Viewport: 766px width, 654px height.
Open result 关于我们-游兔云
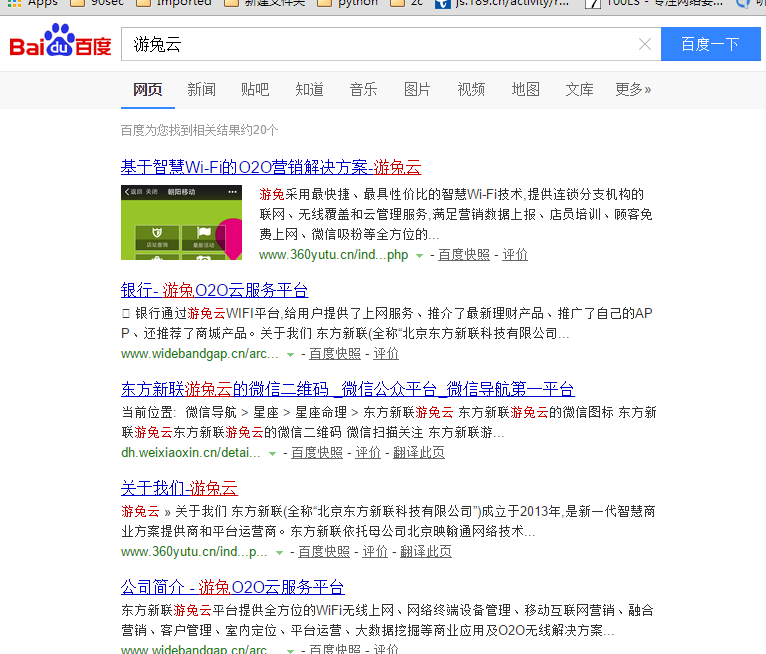pyautogui.click(x=179, y=488)
